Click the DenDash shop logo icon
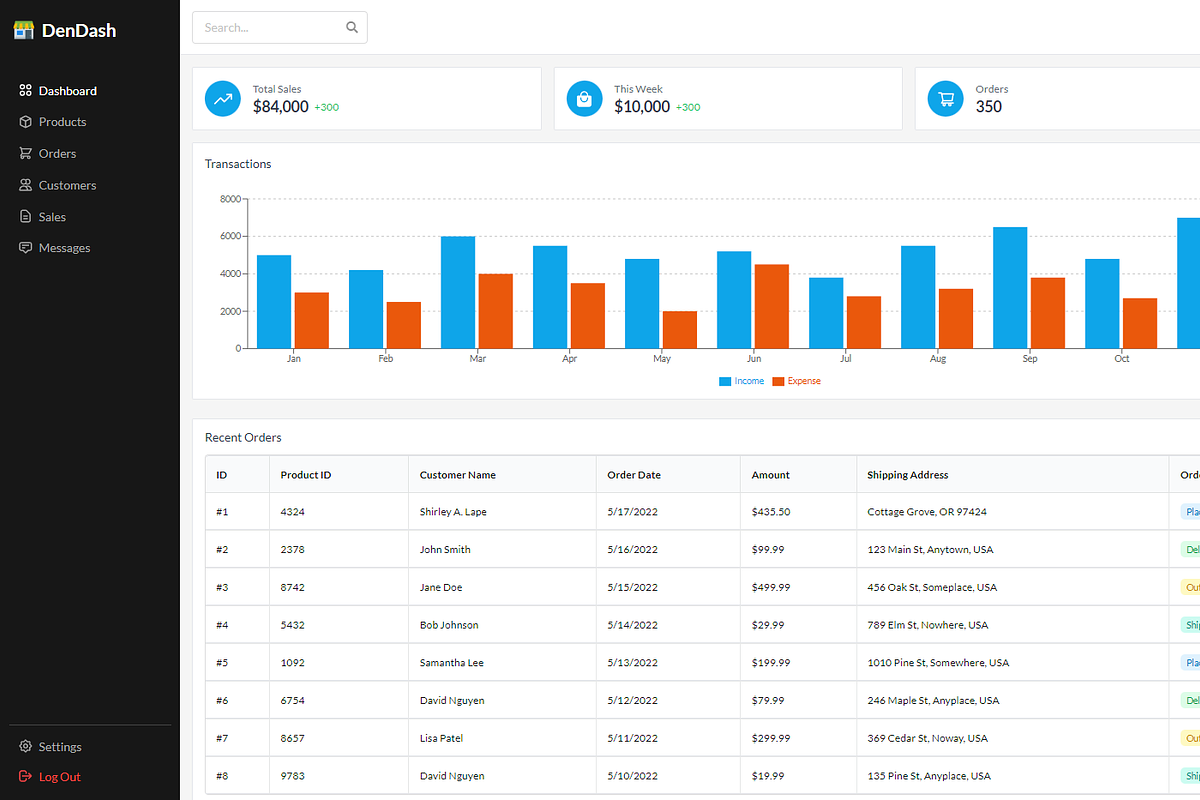This screenshot has height=800, width=1200. point(24,30)
